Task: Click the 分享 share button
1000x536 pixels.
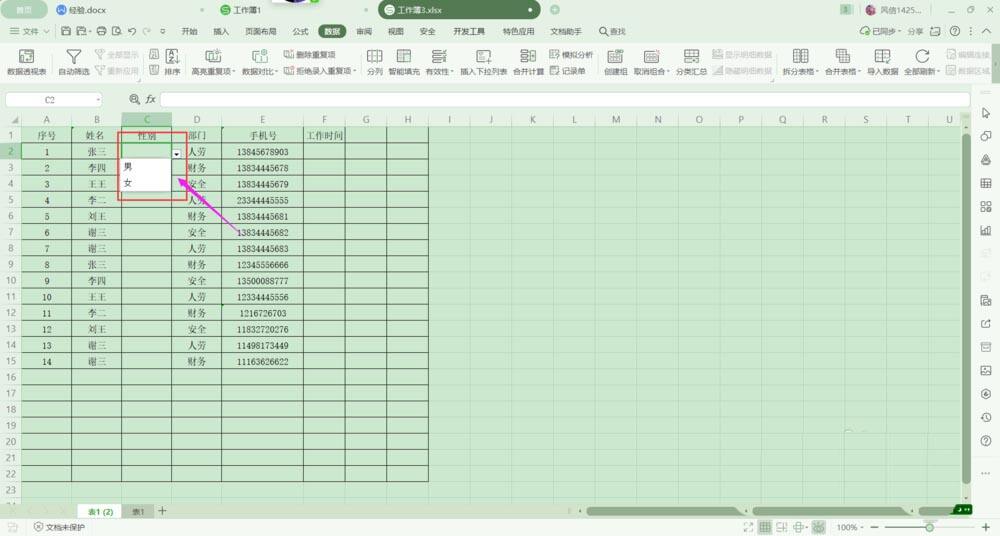Action: pyautogui.click(x=915, y=31)
